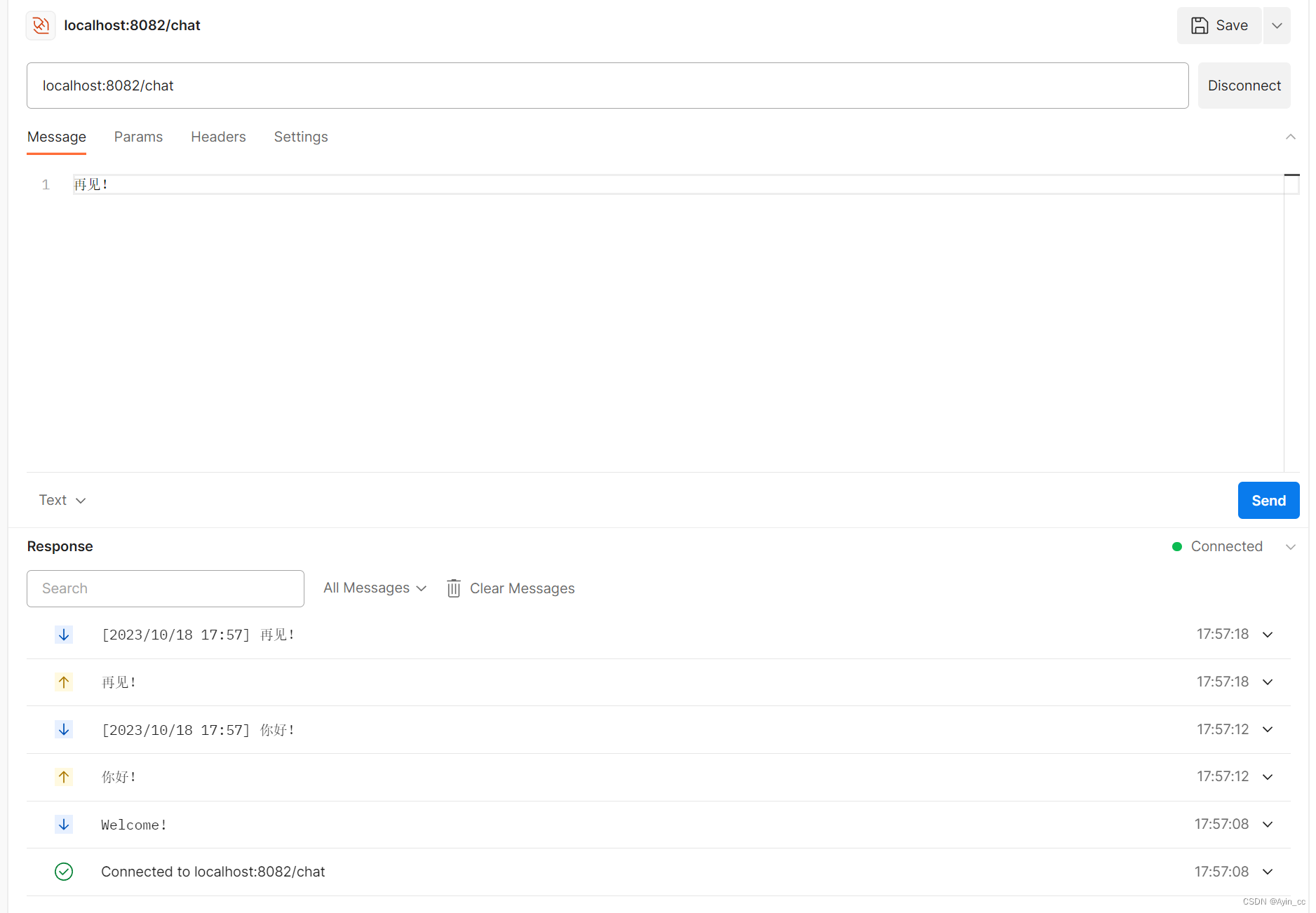Switch to the Params tab
Screen dimensions: 1316x913
coord(138,137)
